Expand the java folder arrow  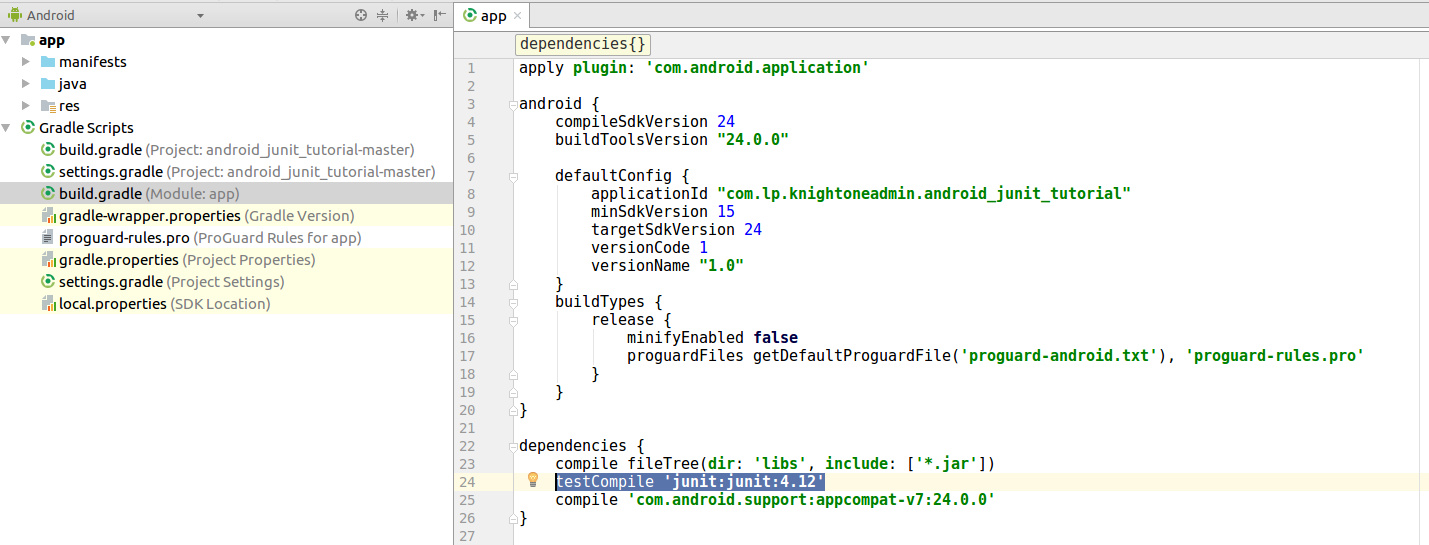click(26, 84)
